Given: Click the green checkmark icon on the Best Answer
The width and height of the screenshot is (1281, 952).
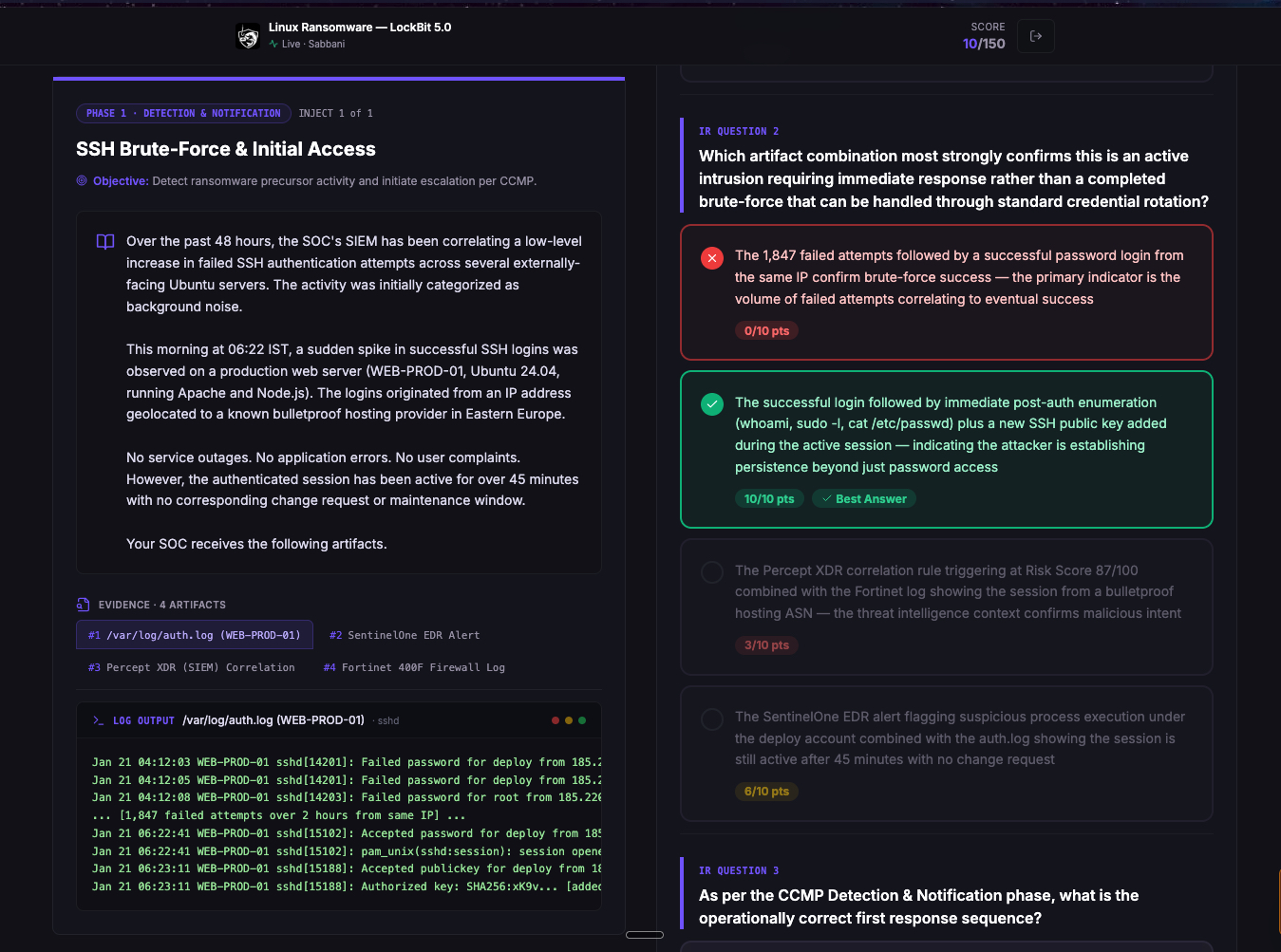Looking at the screenshot, I should tap(711, 403).
